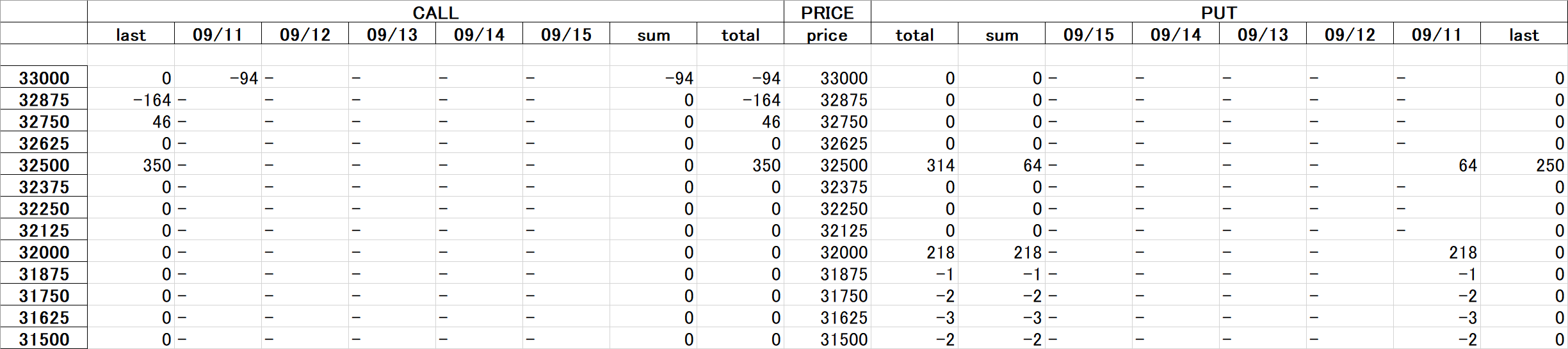Select the bold 32750 row label
Screen dimensions: 1568x349
click(x=44, y=121)
